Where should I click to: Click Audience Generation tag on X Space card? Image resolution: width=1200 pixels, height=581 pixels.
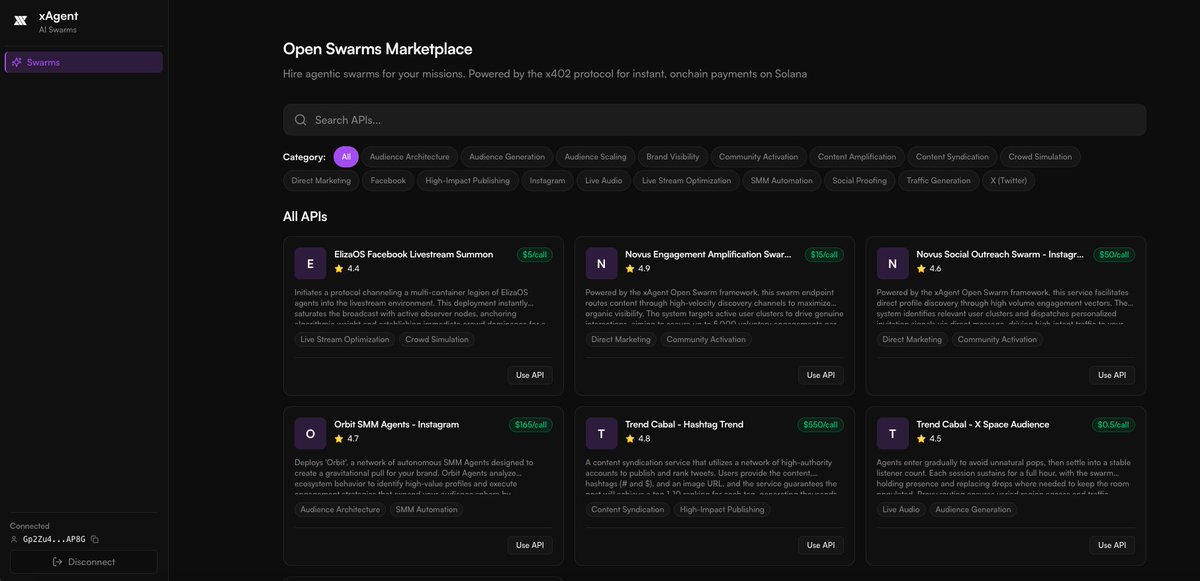973,509
